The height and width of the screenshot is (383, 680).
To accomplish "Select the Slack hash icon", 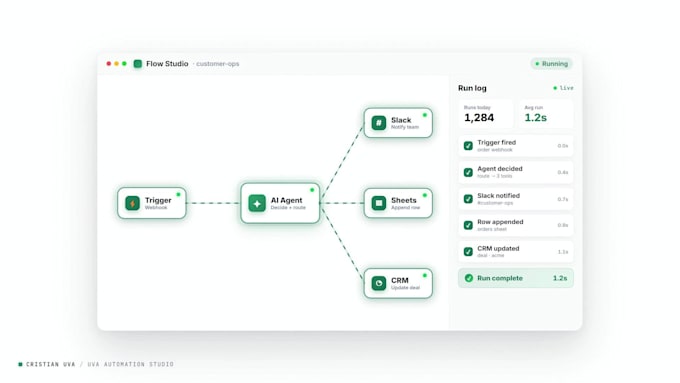I will (379, 123).
